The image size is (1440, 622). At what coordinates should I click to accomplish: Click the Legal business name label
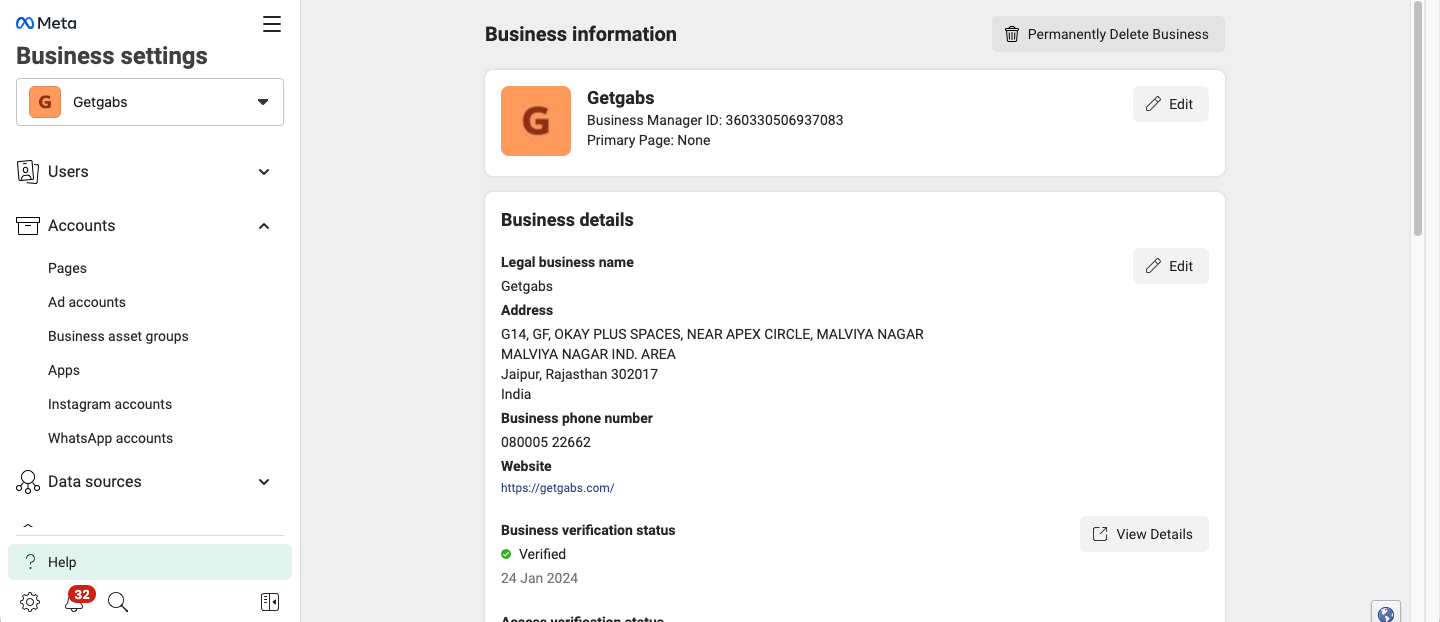pyautogui.click(x=567, y=262)
